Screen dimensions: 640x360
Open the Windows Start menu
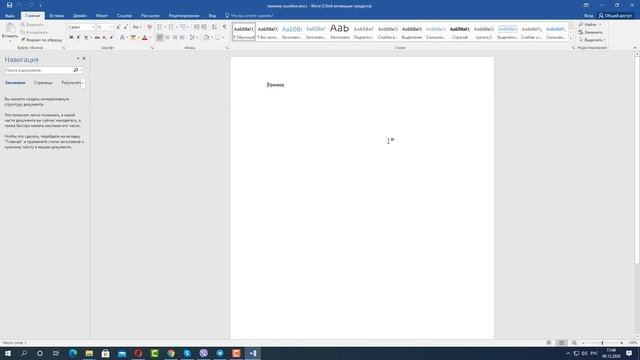pos(8,353)
